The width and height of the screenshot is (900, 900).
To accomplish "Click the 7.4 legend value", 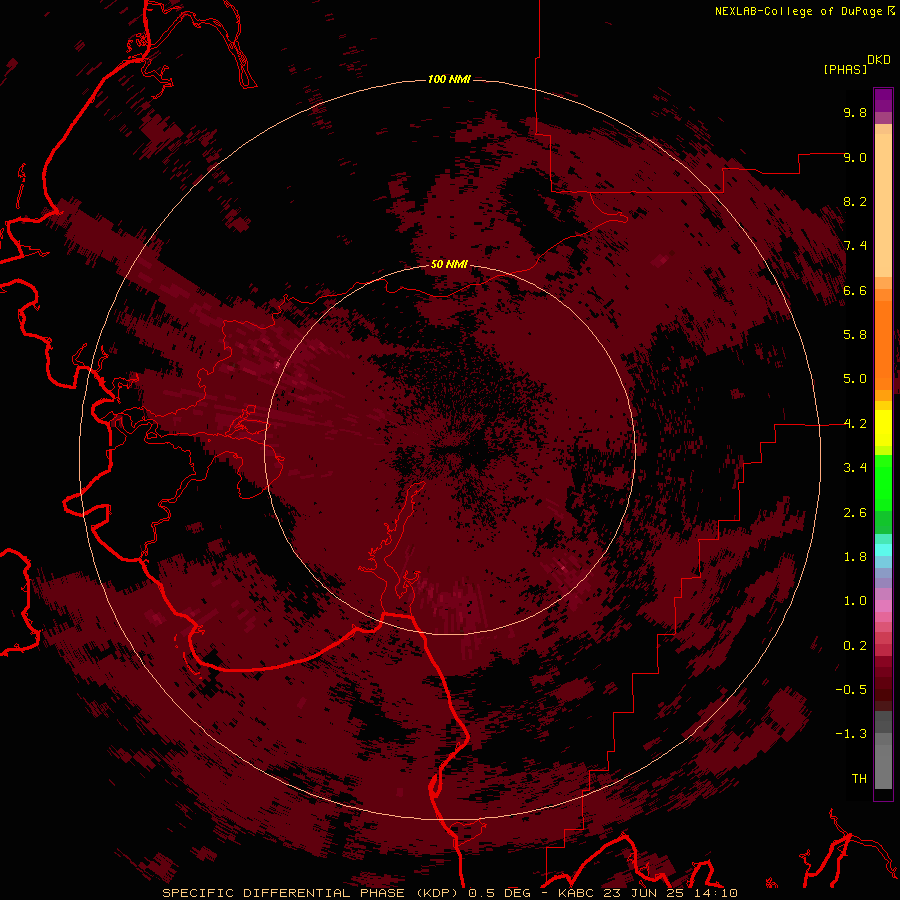I will (855, 246).
